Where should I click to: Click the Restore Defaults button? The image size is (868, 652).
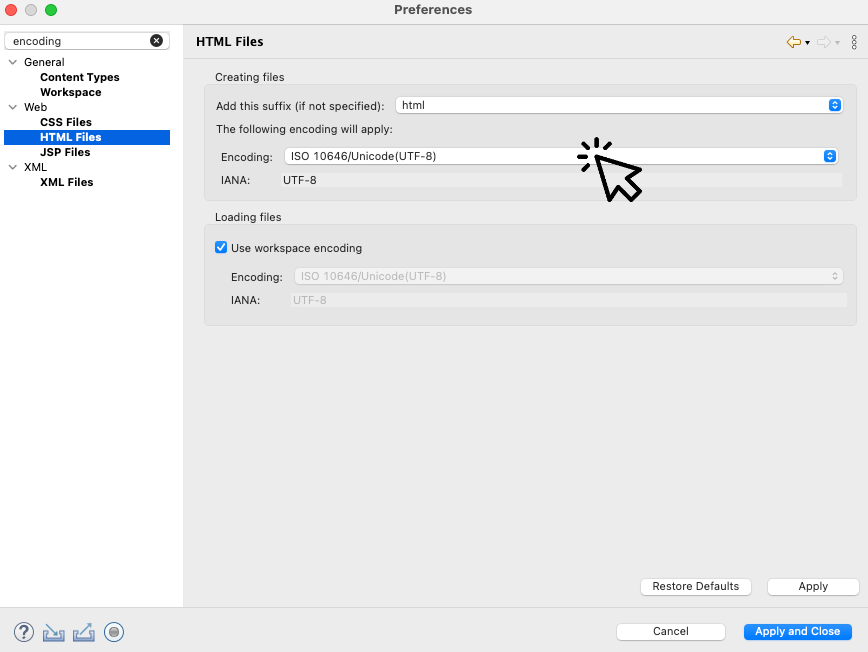pos(696,586)
